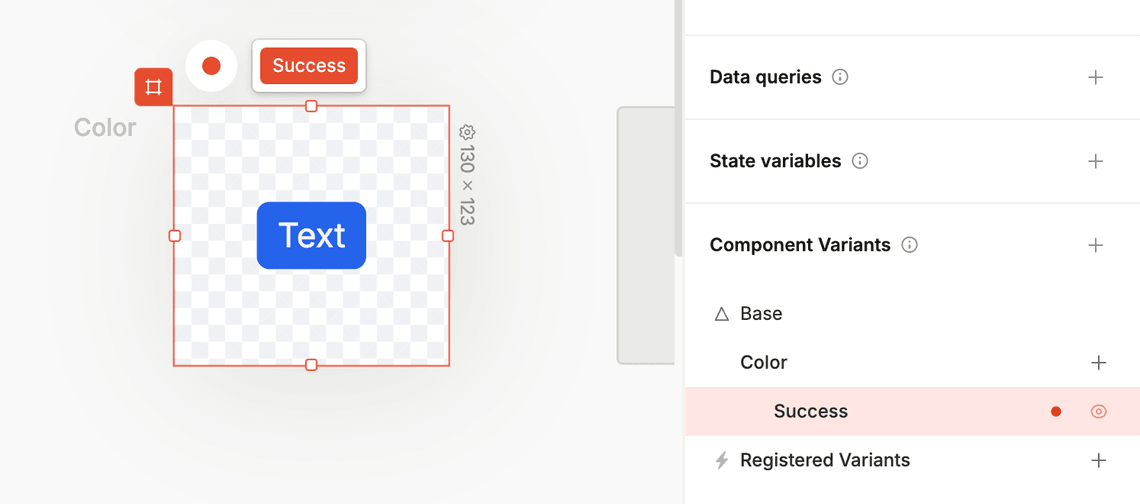Select the Color variant group row
1140x504 pixels.
click(764, 362)
